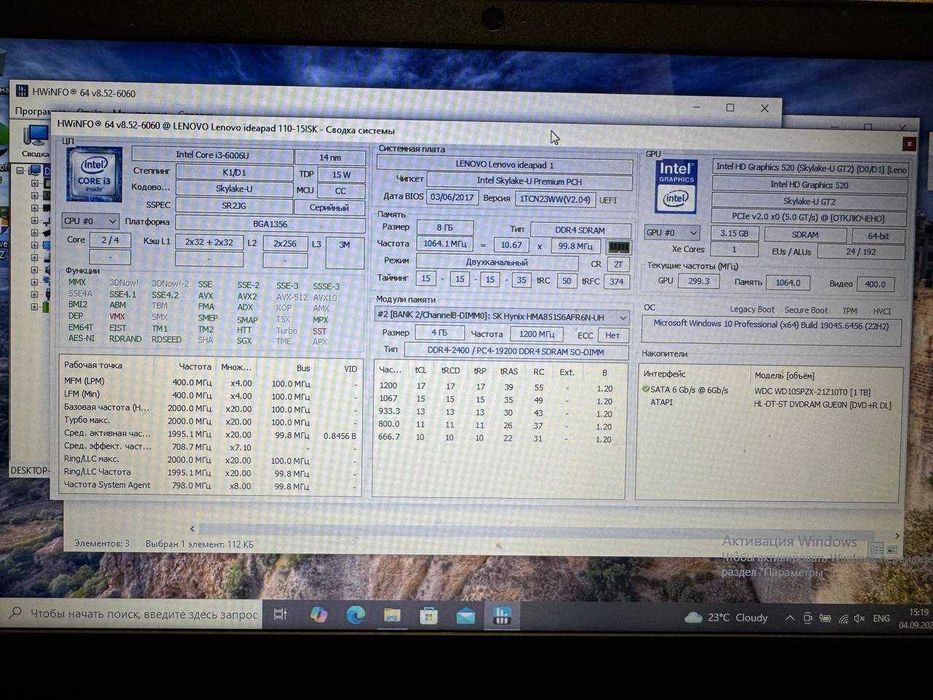The image size is (933, 700).
Task: Click the memory module chip icon beside 99.8 МГц
Action: (x=618, y=246)
